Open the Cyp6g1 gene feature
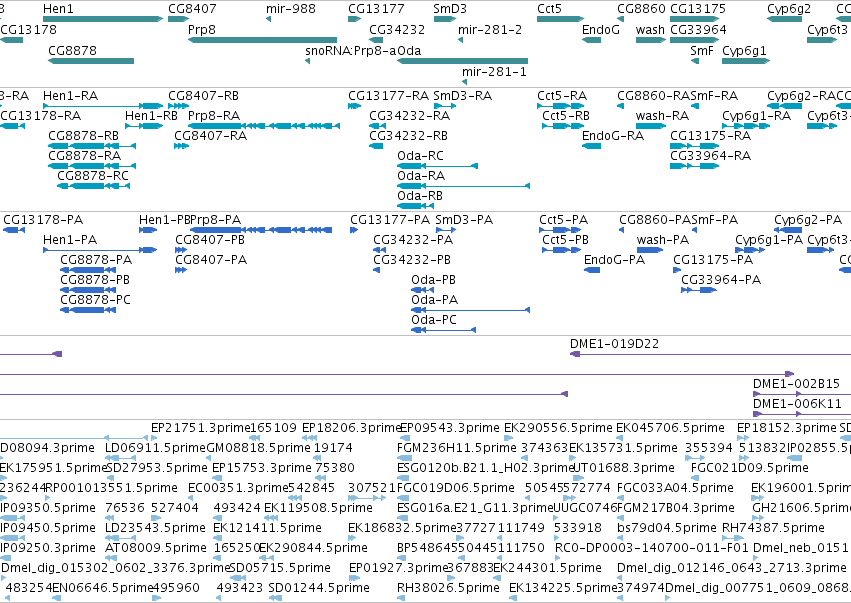Image resolution: width=851 pixels, height=603 pixels. pyautogui.click(x=746, y=61)
